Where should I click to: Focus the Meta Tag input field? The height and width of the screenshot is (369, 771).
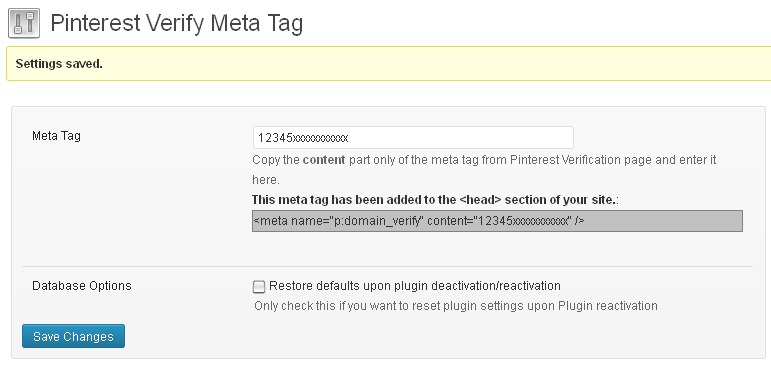point(413,138)
